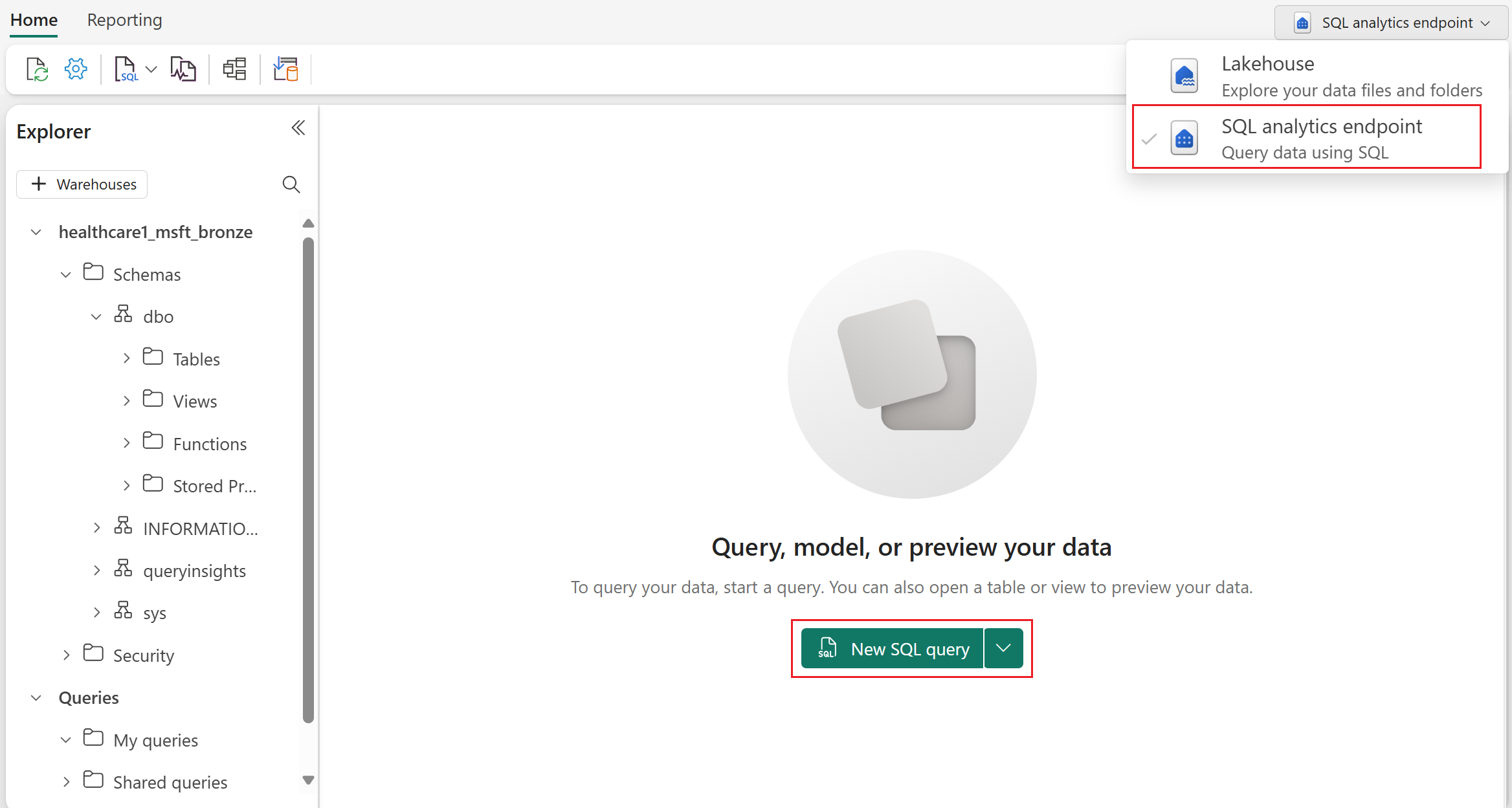Click the green New SQL query button
The width and height of the screenshot is (1512, 808).
tap(893, 648)
